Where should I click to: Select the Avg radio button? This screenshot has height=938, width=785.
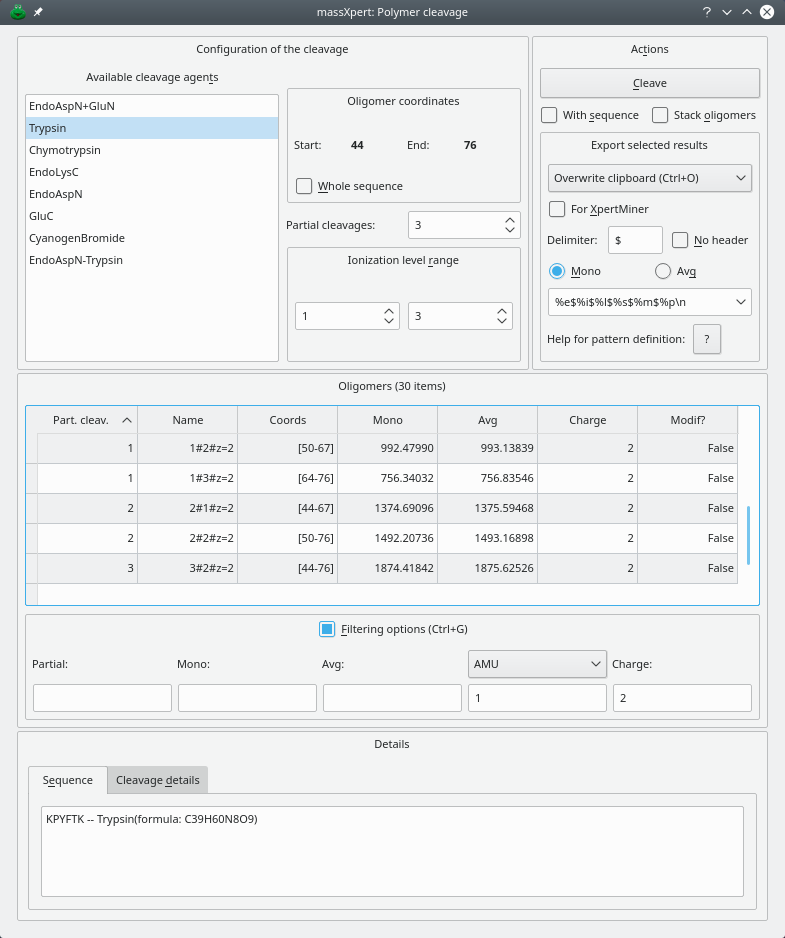(663, 271)
